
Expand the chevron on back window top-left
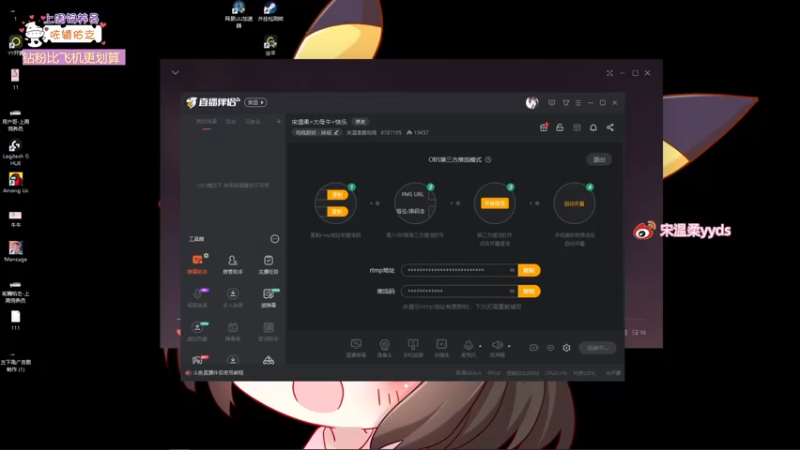pyautogui.click(x=176, y=73)
